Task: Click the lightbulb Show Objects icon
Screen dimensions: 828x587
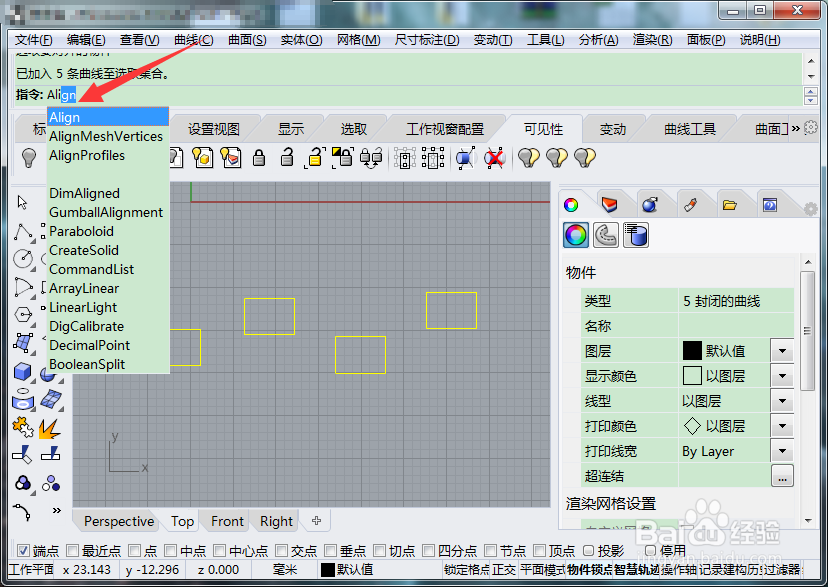Action: 29,157
